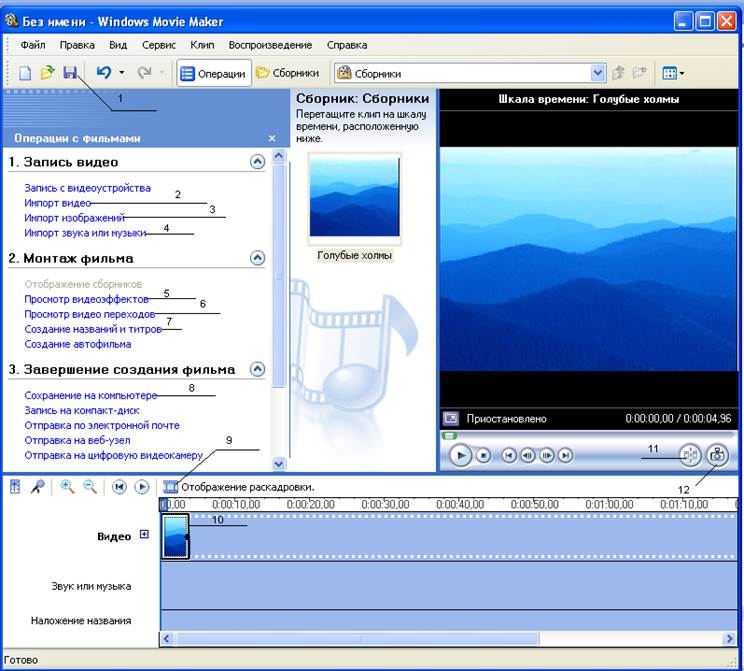Screen dimensions: 744x671
Task: Open the Сборники collection dropdown list
Action: pos(597,73)
